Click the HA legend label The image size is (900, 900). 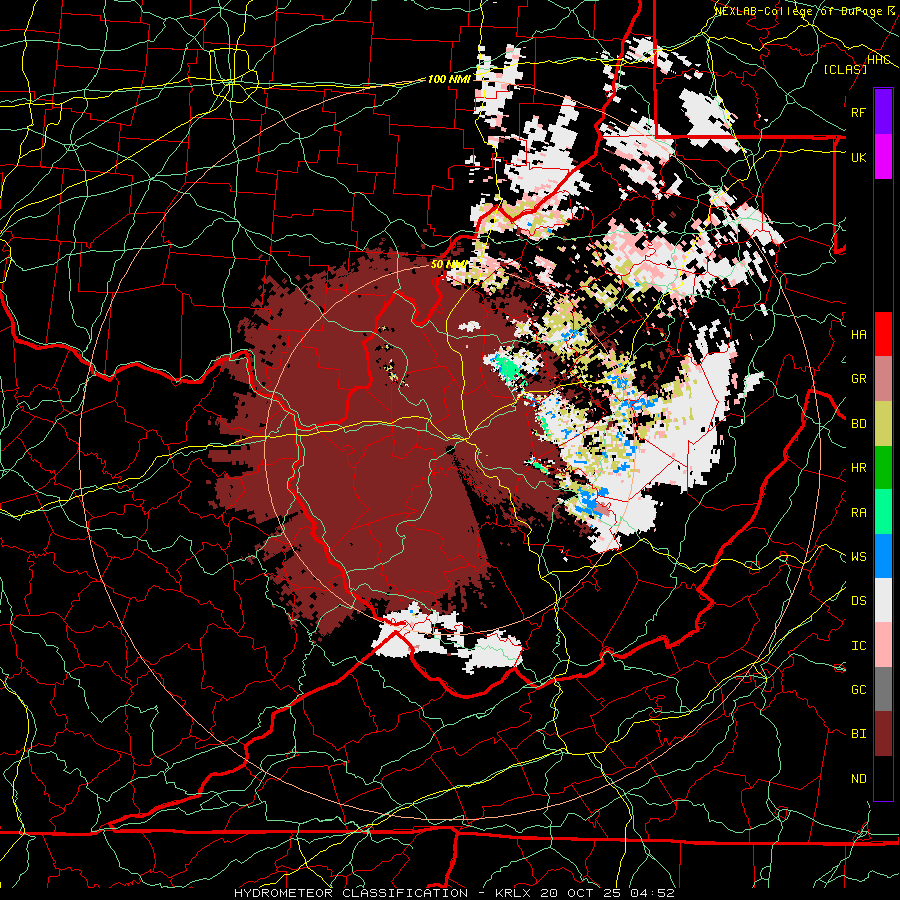(x=858, y=335)
